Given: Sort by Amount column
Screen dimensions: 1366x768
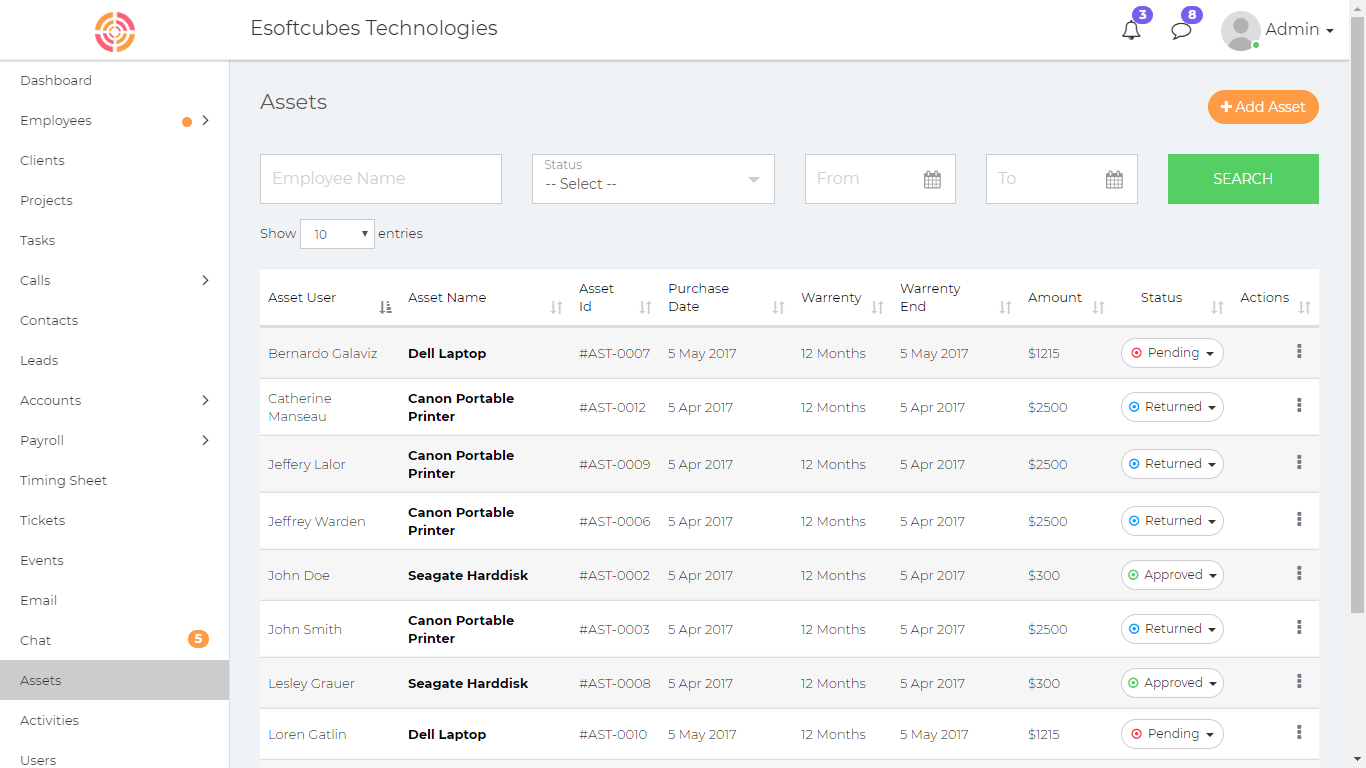Looking at the screenshot, I should [x=1066, y=298].
